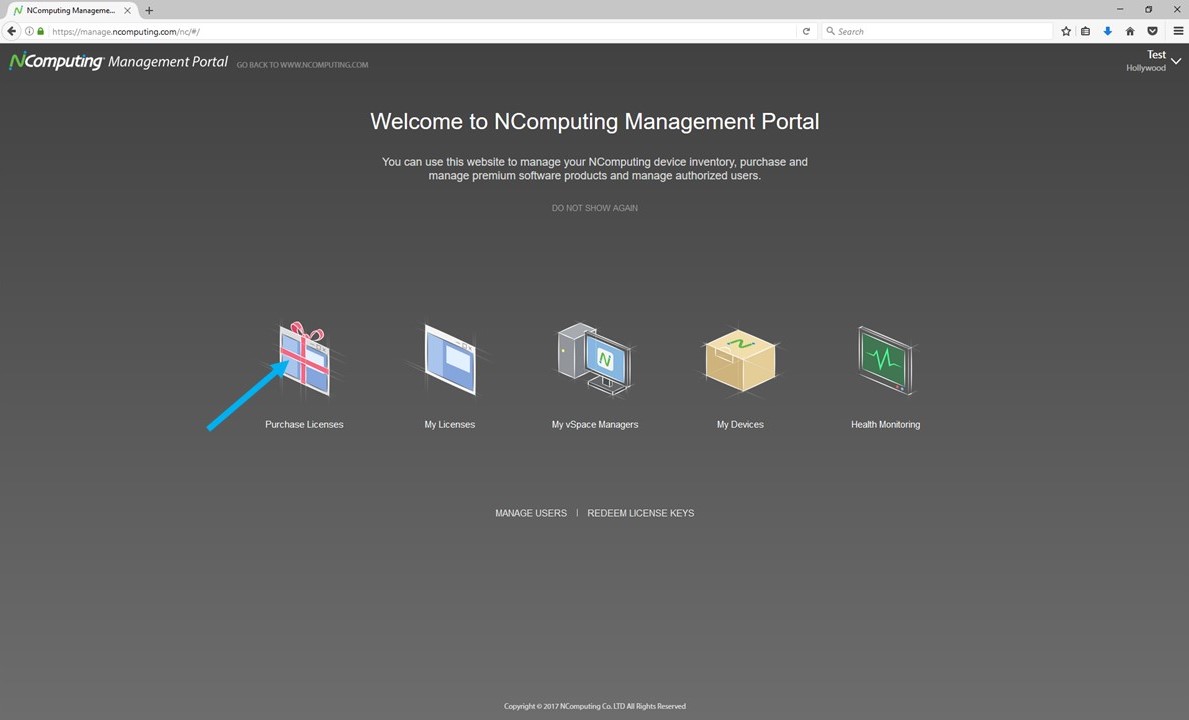This screenshot has width=1189, height=720.
Task: Close the NComputing Management tab
Action: coord(127,11)
